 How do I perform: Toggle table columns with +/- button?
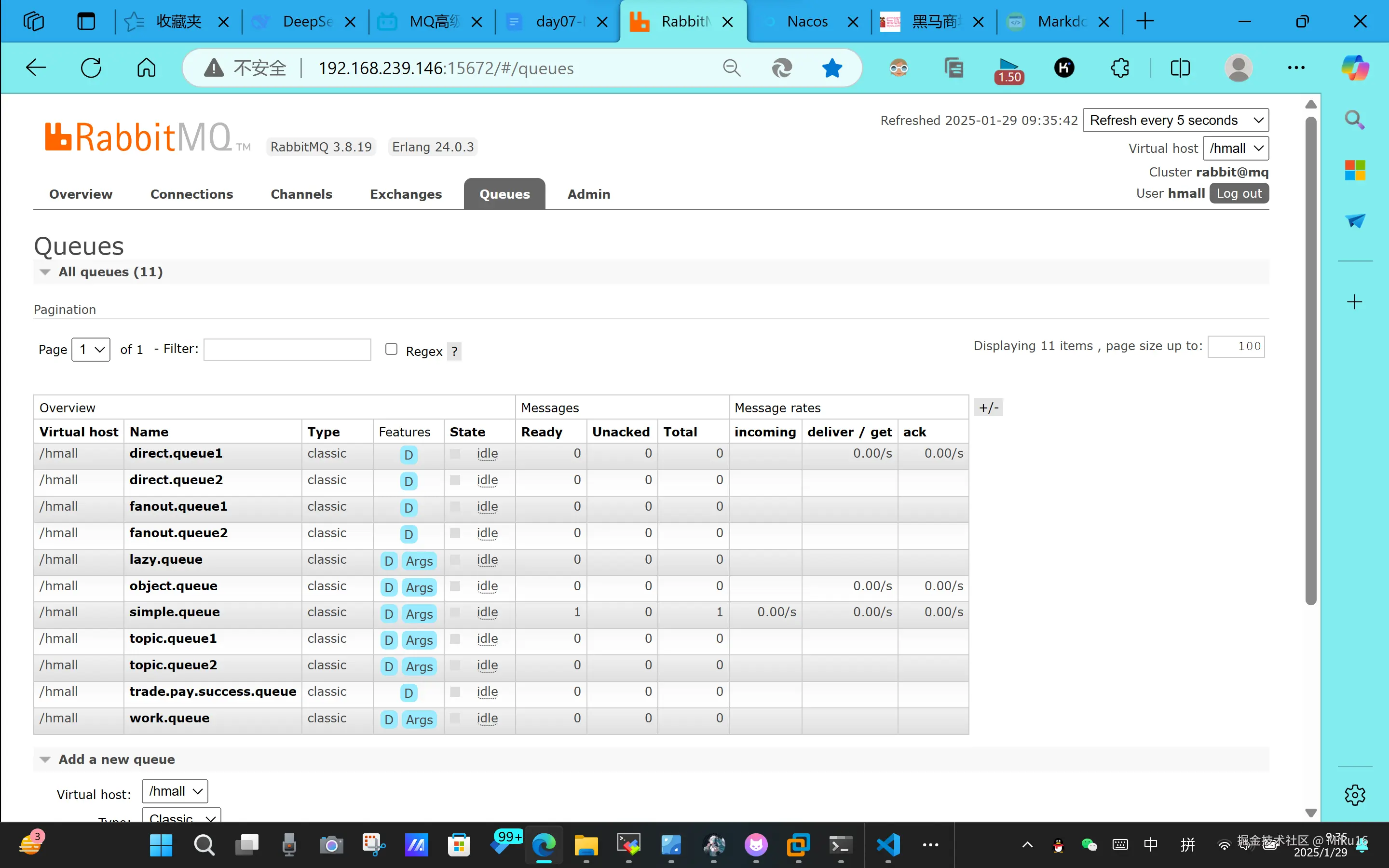click(x=988, y=407)
